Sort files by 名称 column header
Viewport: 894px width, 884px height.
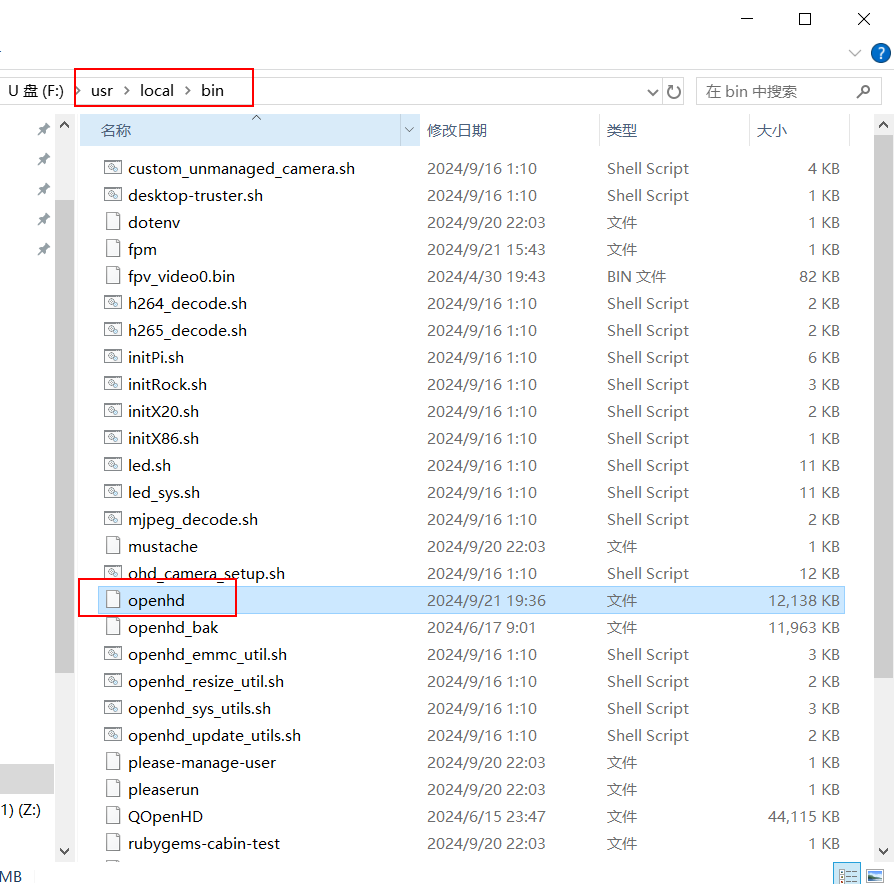click(x=241, y=130)
